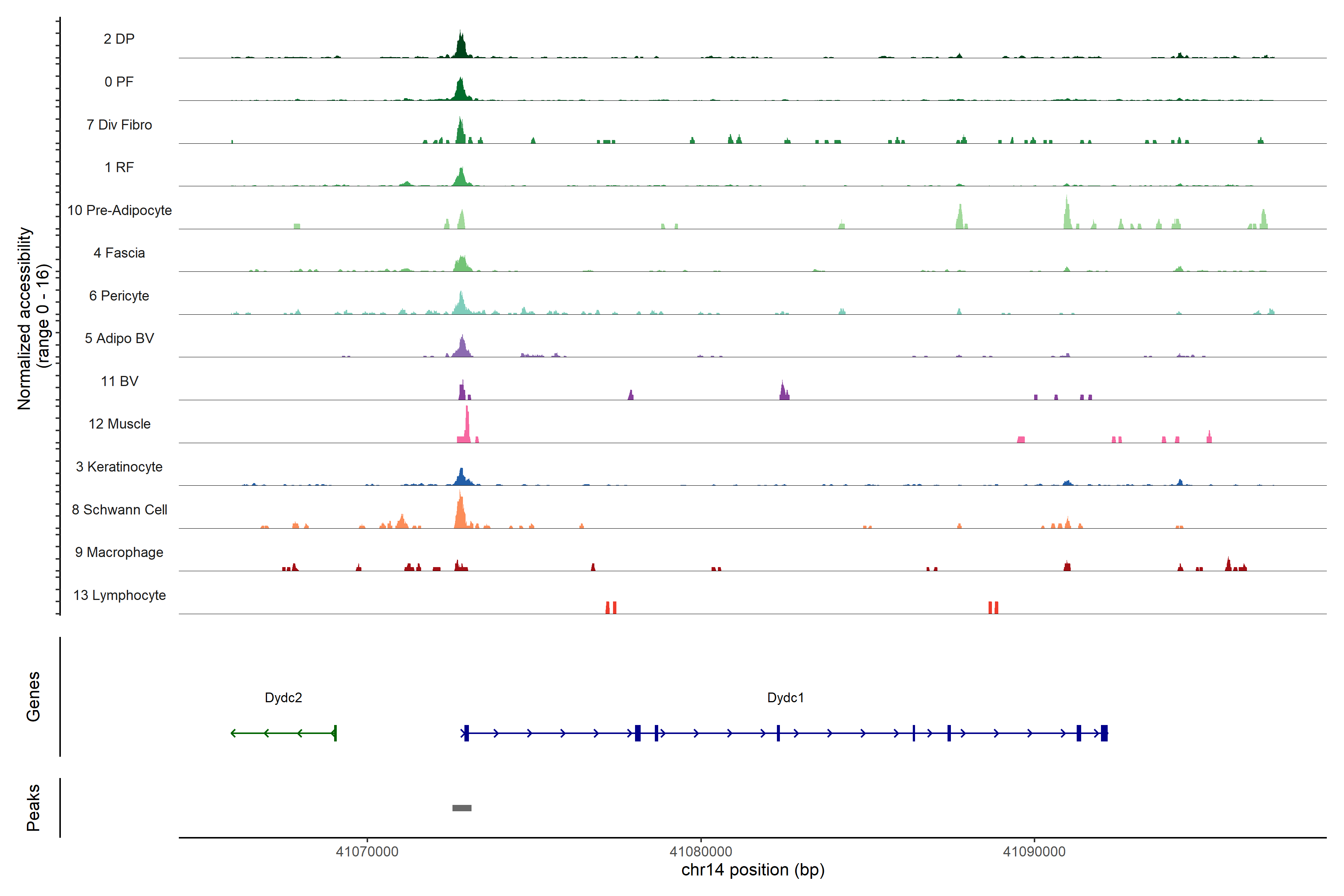Click the Peaks panel label

(33, 808)
